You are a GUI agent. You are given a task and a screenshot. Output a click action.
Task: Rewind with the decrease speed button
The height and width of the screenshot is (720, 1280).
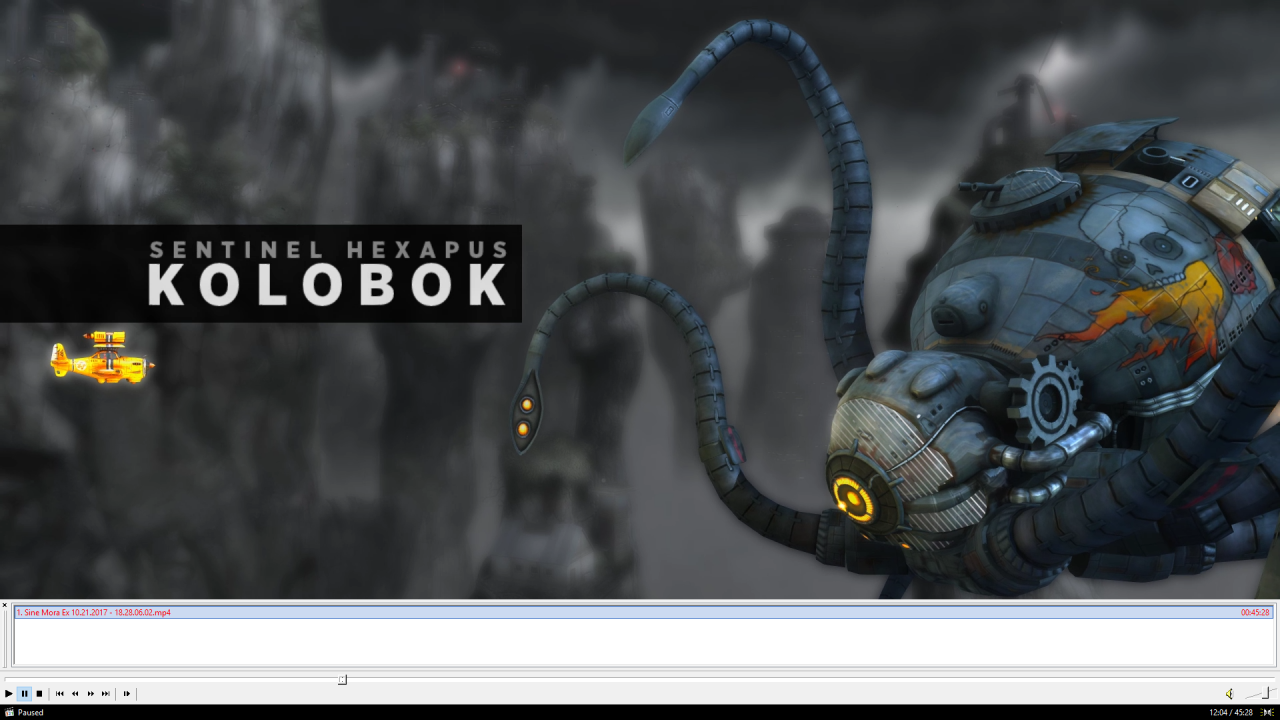(75, 693)
